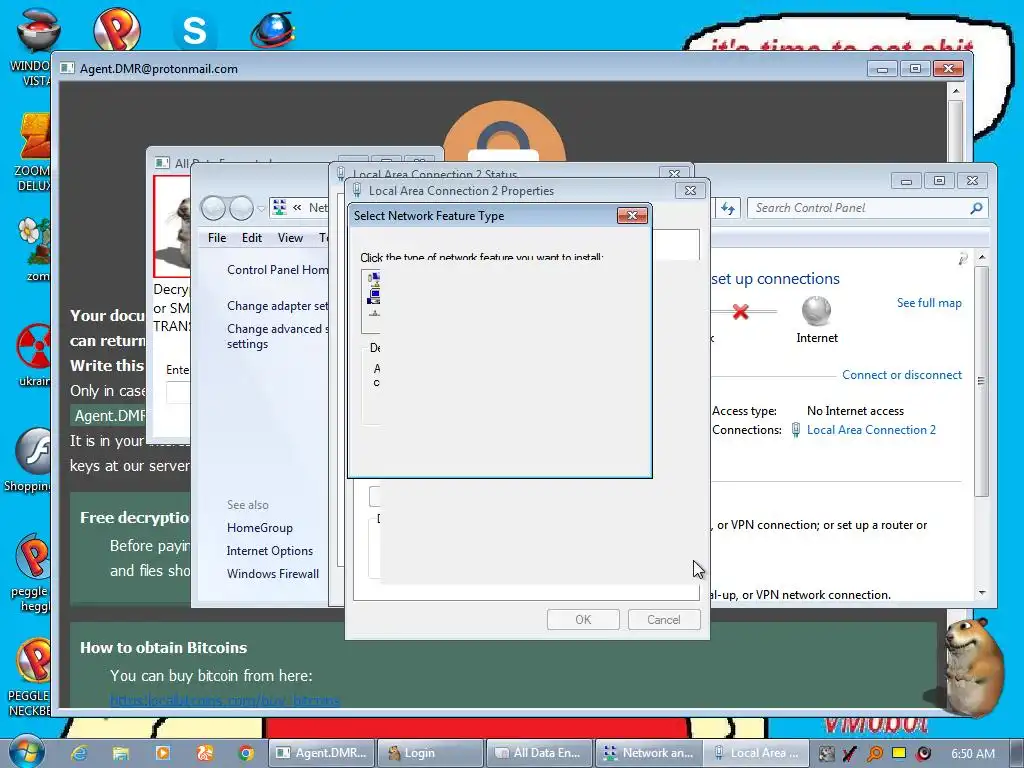Viewport: 1024px width, 768px height.
Task: Click the highlighted Agent.DMR email text
Action: click(x=110, y=416)
